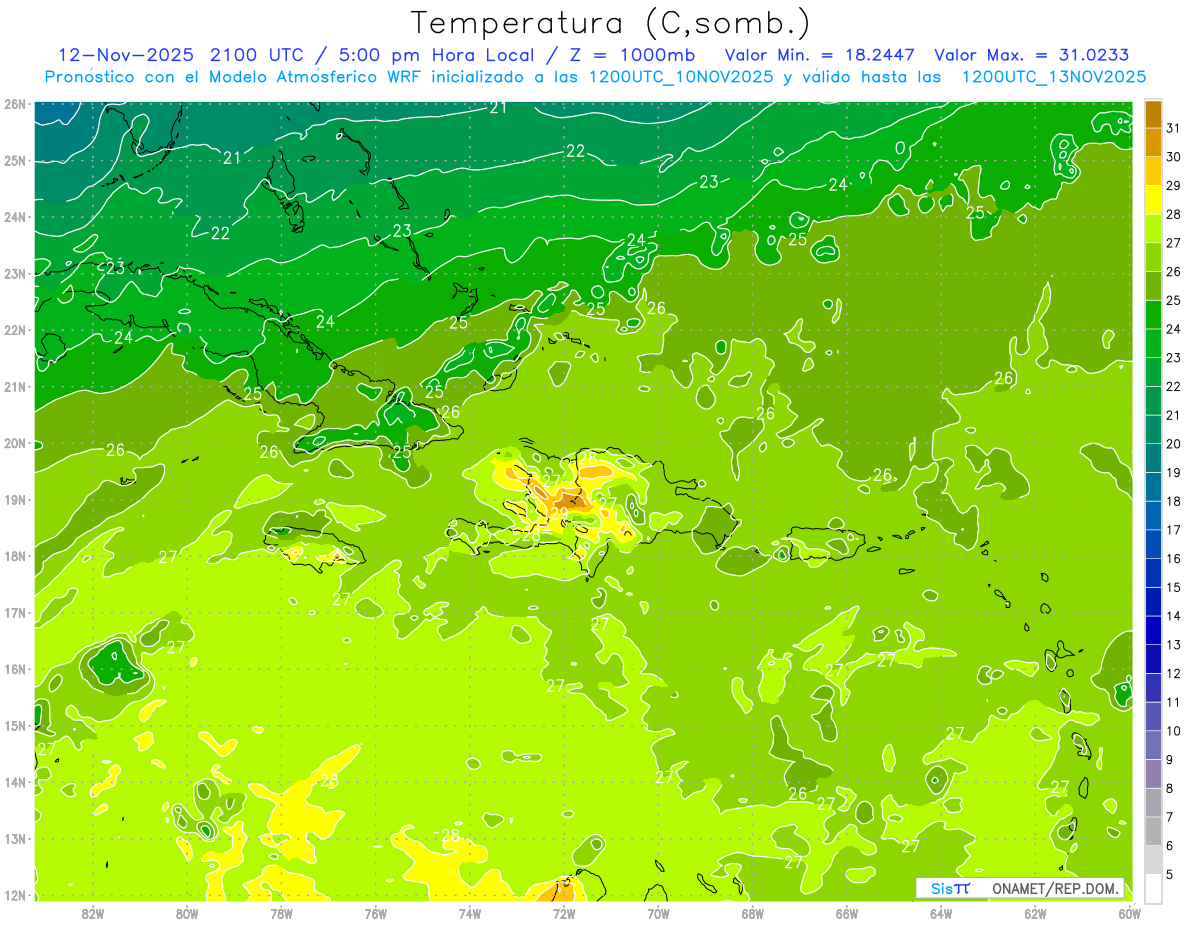Screen dimensions: 1200x927
Task: Click the '76W' longitude axis label
Action: click(x=376, y=913)
